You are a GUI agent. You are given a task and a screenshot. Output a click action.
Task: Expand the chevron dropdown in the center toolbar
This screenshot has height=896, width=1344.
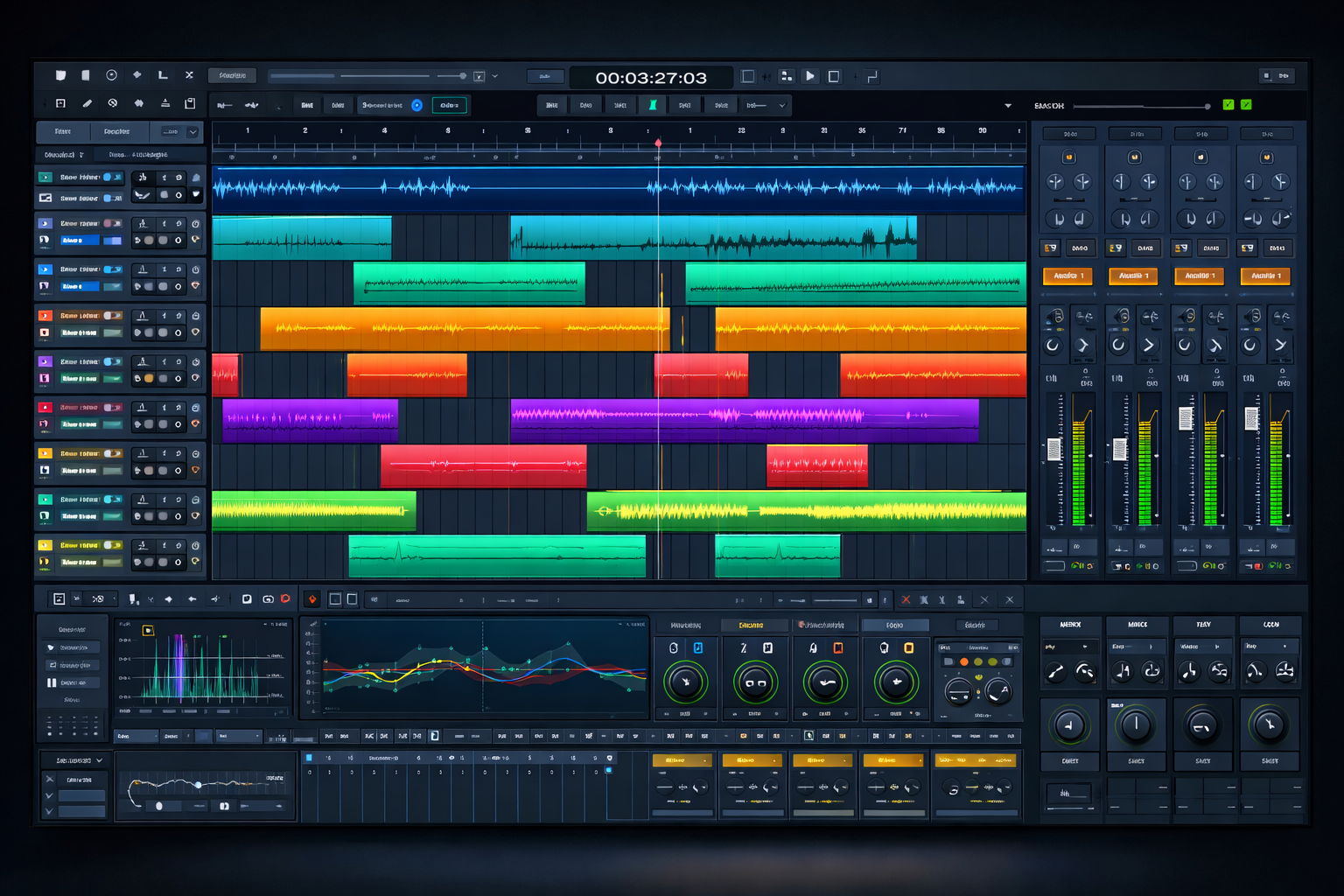click(x=782, y=105)
